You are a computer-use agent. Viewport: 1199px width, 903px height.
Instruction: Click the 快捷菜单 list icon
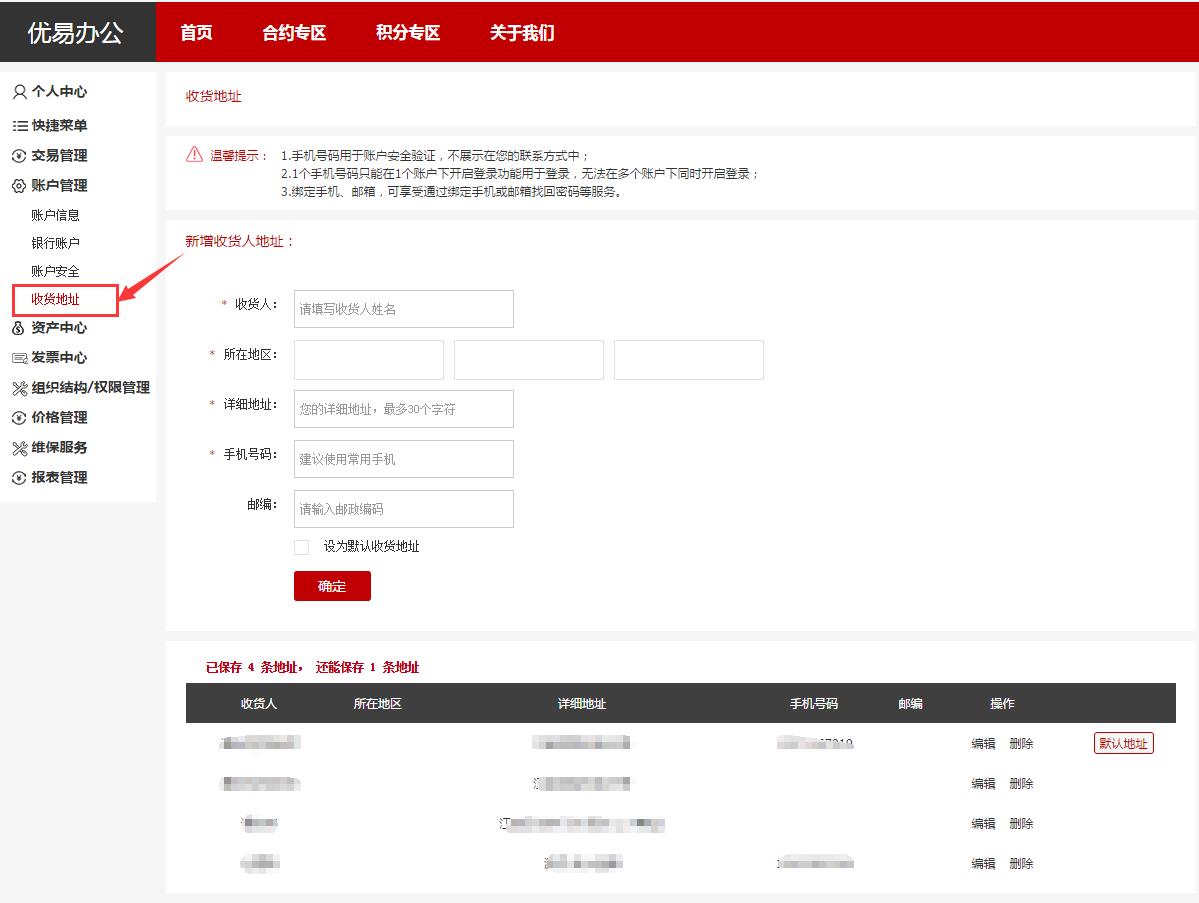pyautogui.click(x=19, y=126)
